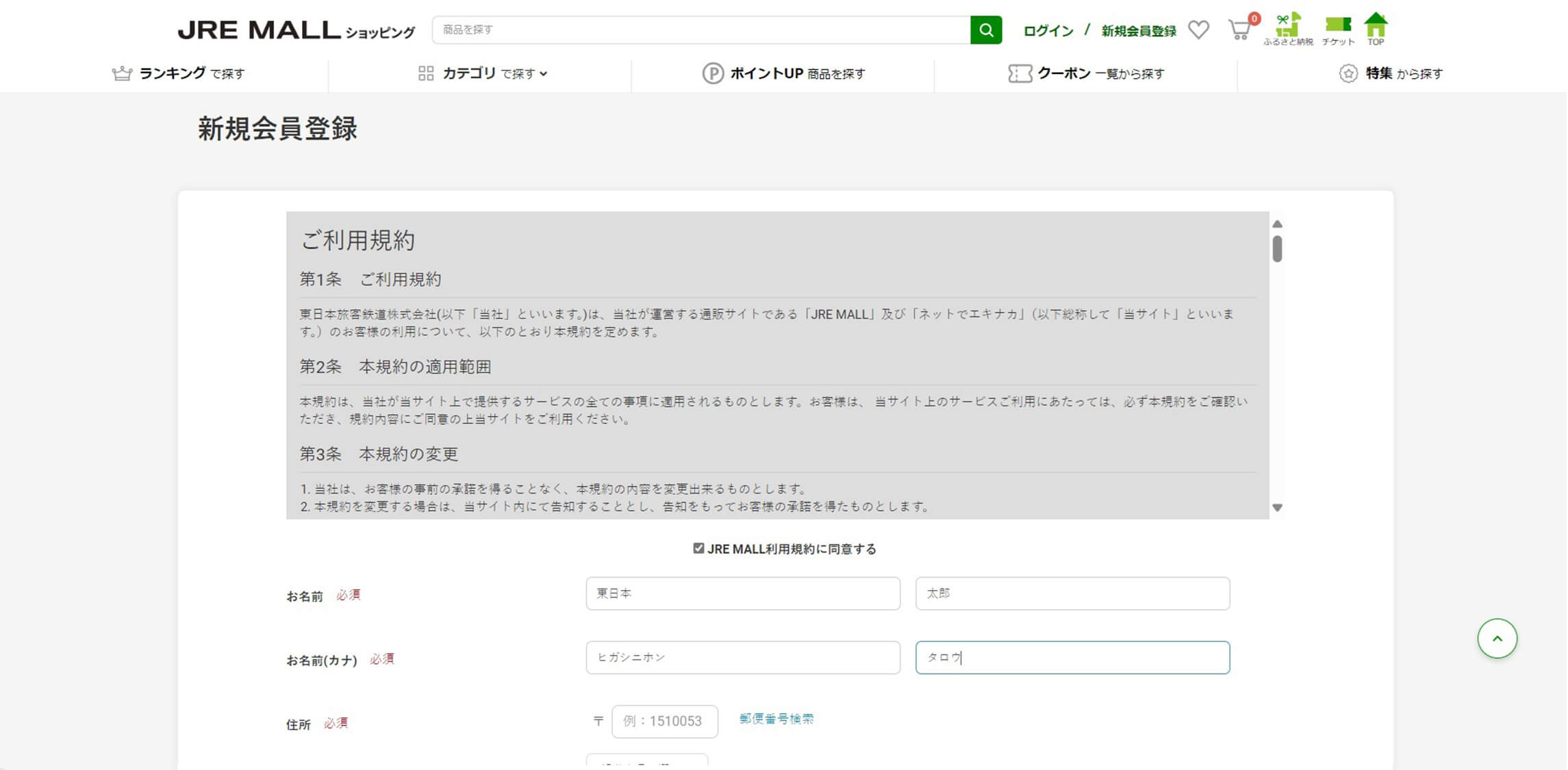The width and height of the screenshot is (1568, 770).
Task: Click the given name field containing 太郎
Action: tap(1072, 593)
